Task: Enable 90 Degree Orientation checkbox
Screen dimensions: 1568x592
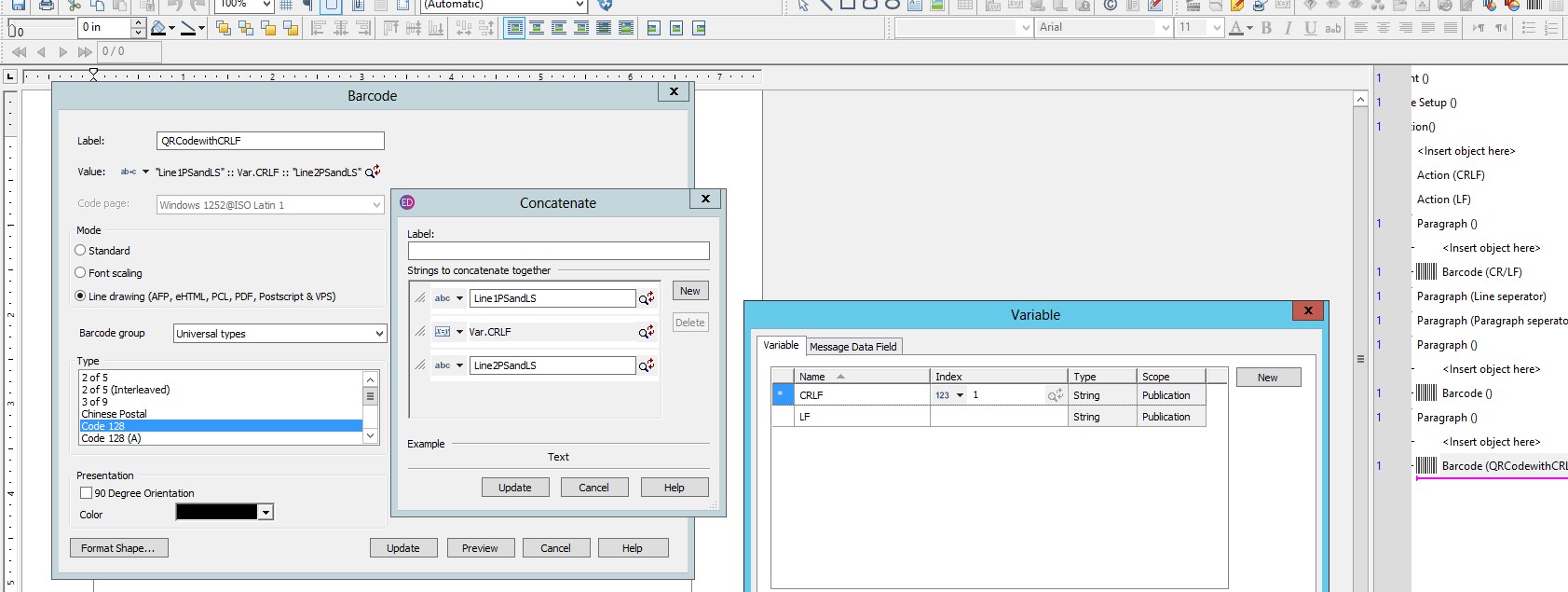Action: tap(86, 493)
